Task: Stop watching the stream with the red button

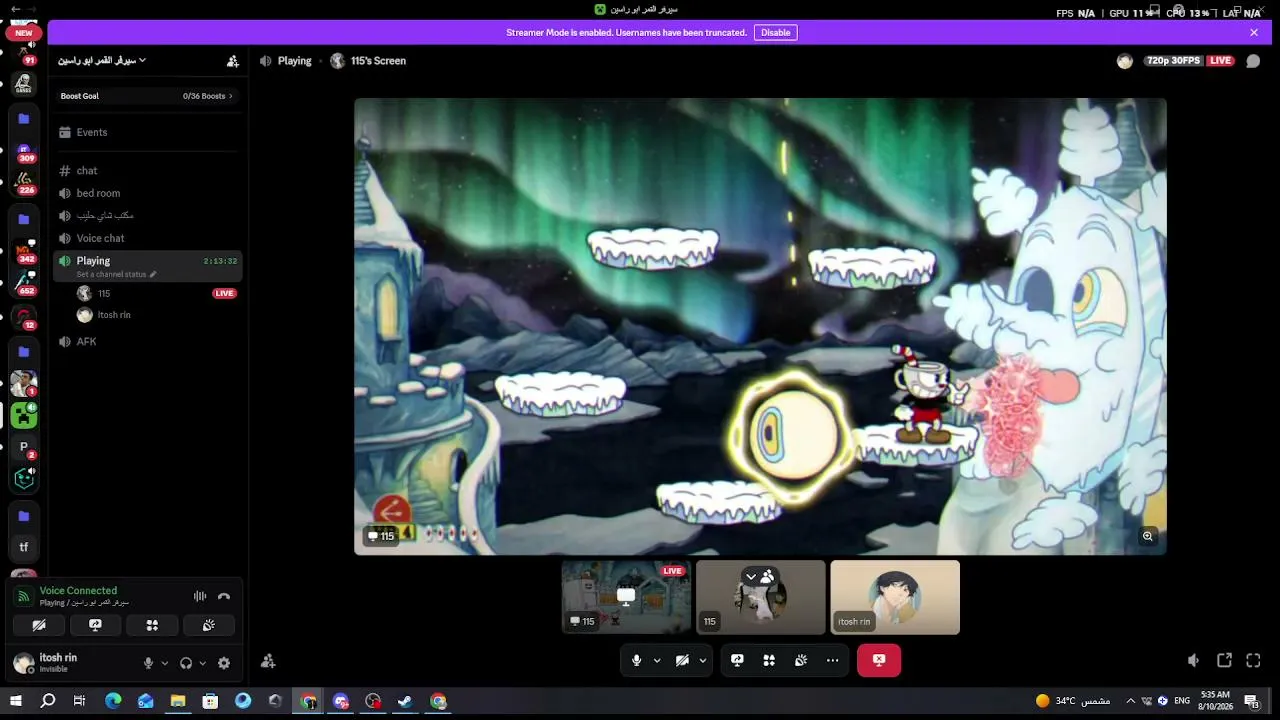Action: [x=879, y=660]
